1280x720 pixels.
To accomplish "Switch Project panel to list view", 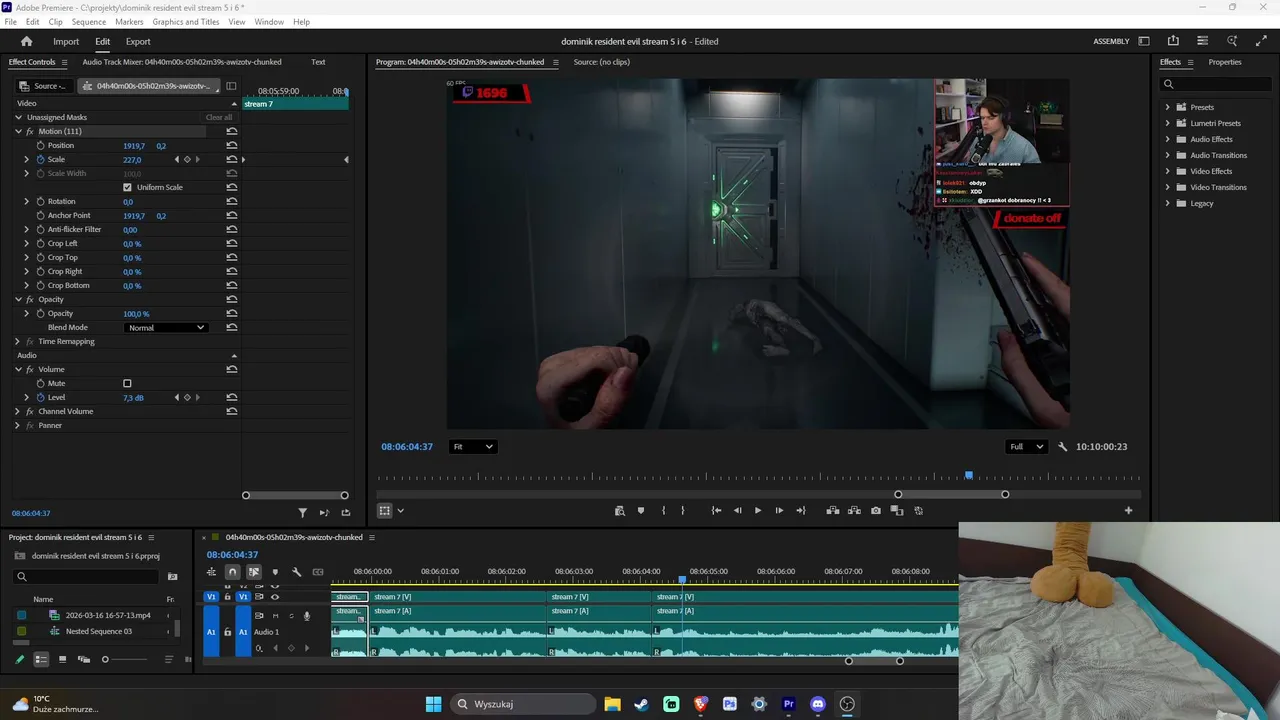I will pos(41,659).
